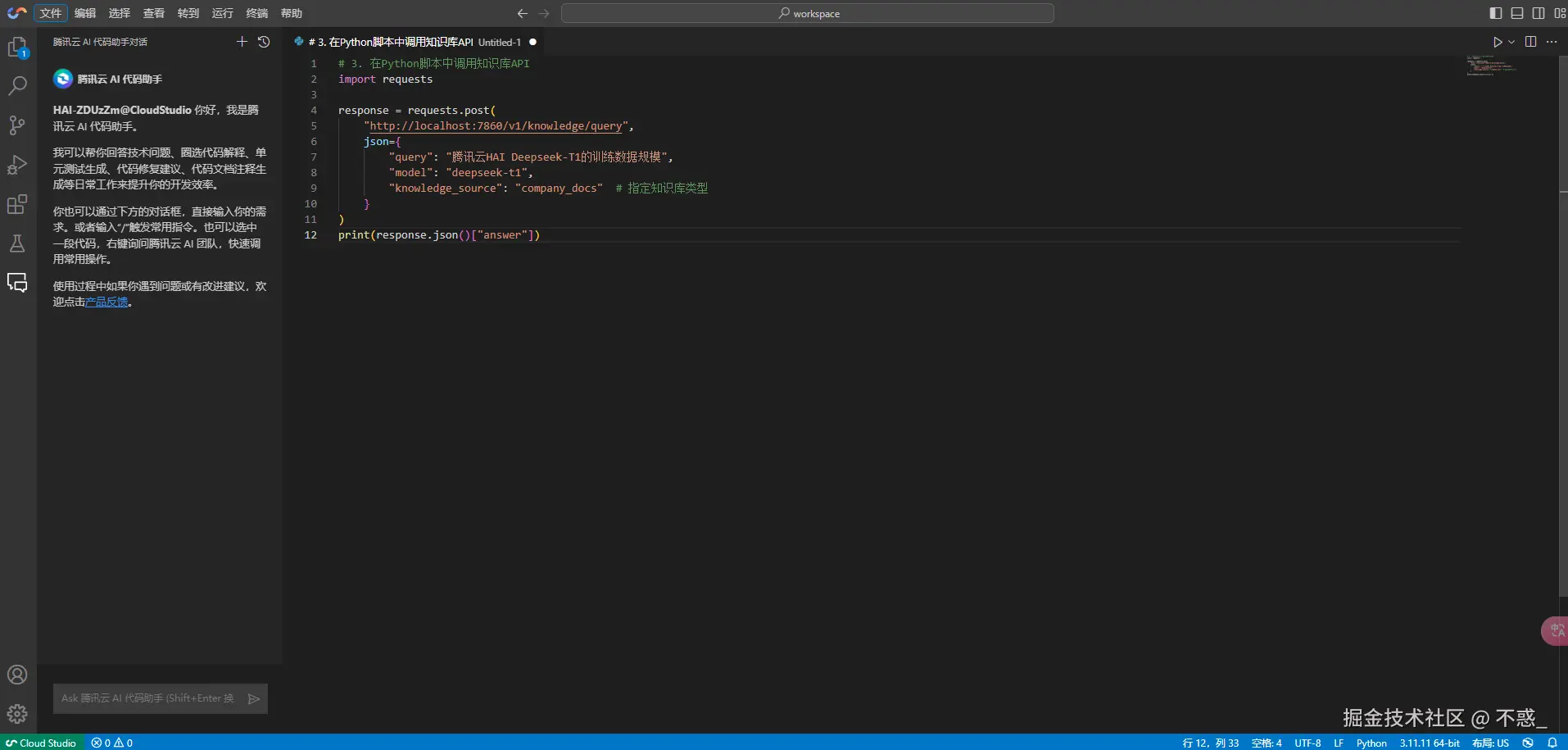Click the 腾讯云 AI 代码助手 avatar logo

[63, 79]
